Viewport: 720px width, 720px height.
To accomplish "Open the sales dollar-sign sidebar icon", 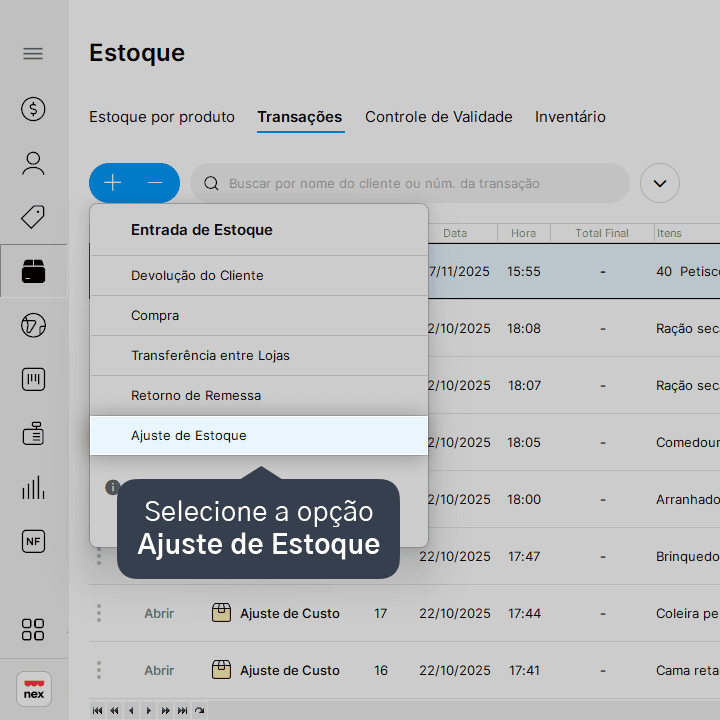I will (x=33, y=109).
